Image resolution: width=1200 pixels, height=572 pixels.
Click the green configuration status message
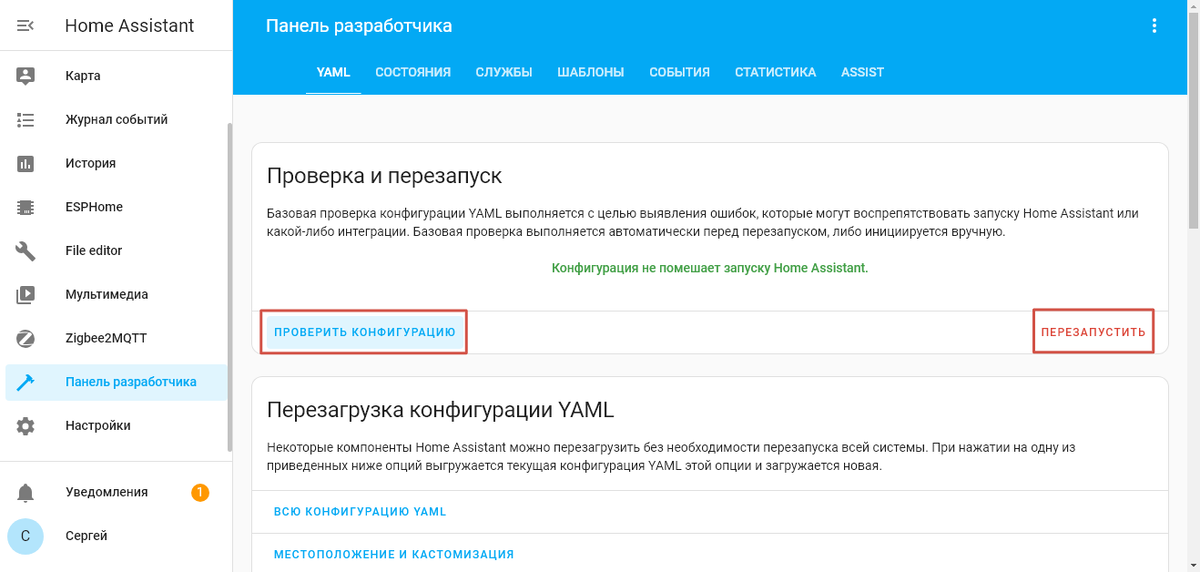(x=710, y=268)
